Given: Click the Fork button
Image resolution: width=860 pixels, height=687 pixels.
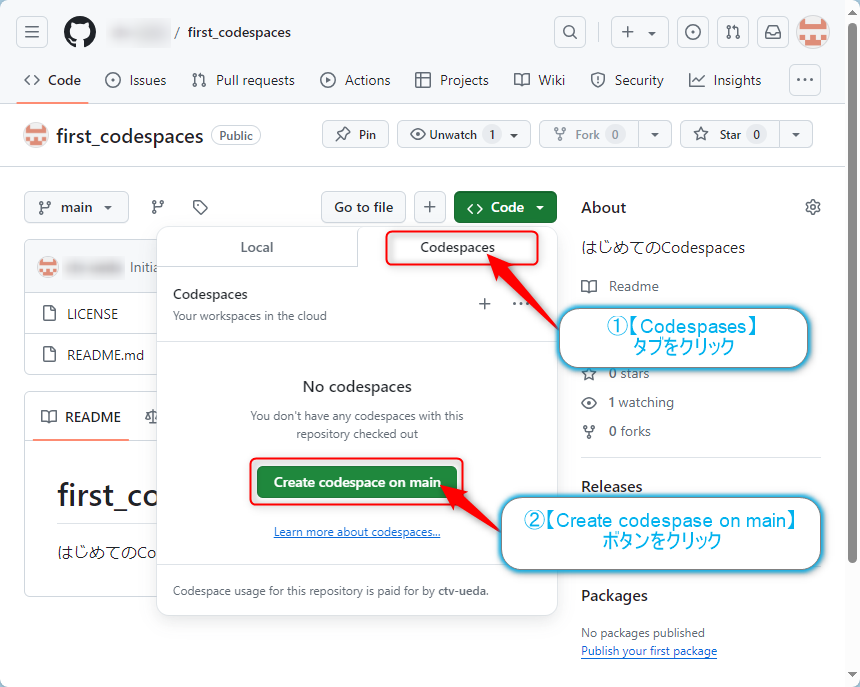Looking at the screenshot, I should tap(589, 134).
